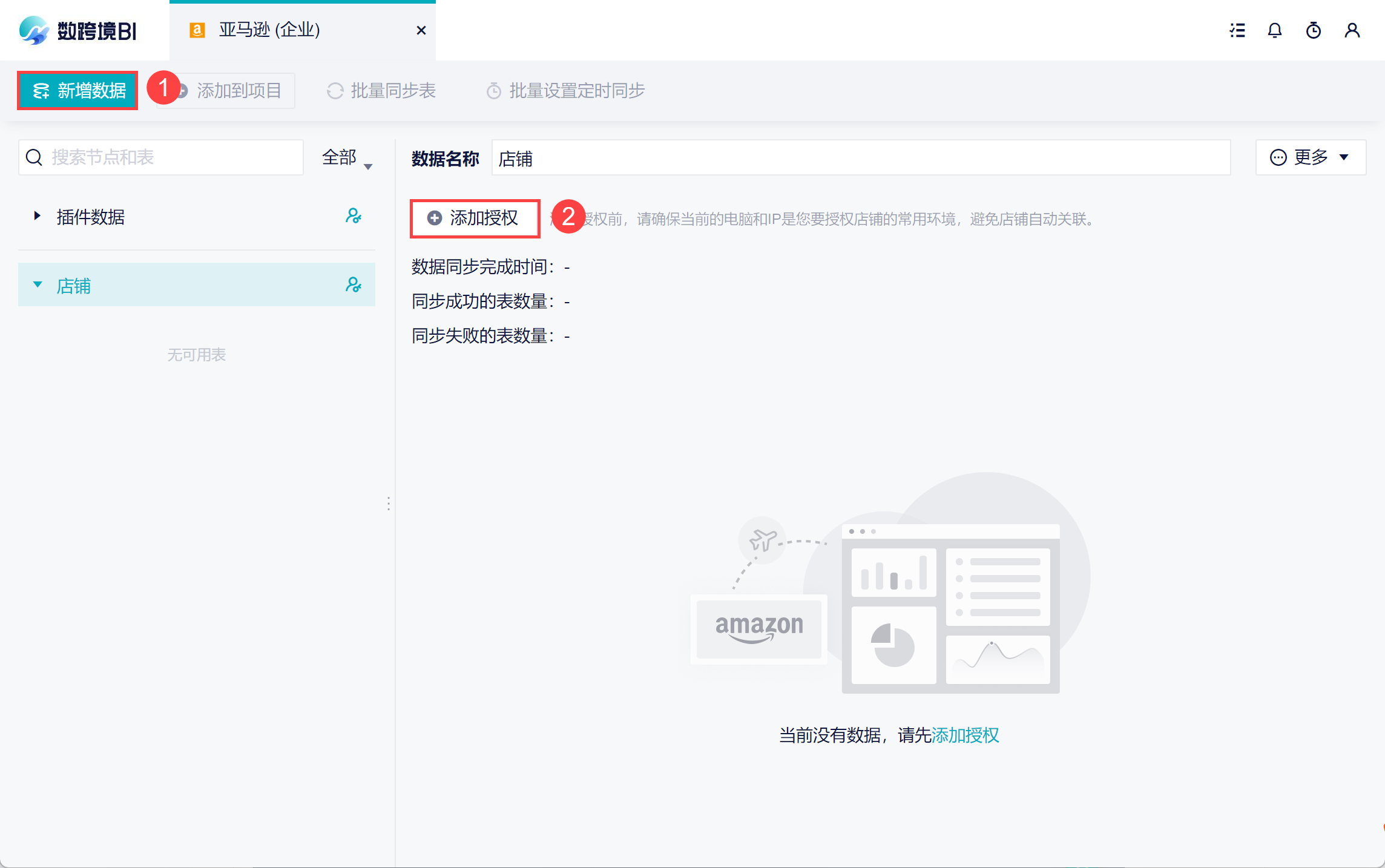The image size is (1385, 868).
Task: Click the 添加授权 button
Action: point(475,218)
